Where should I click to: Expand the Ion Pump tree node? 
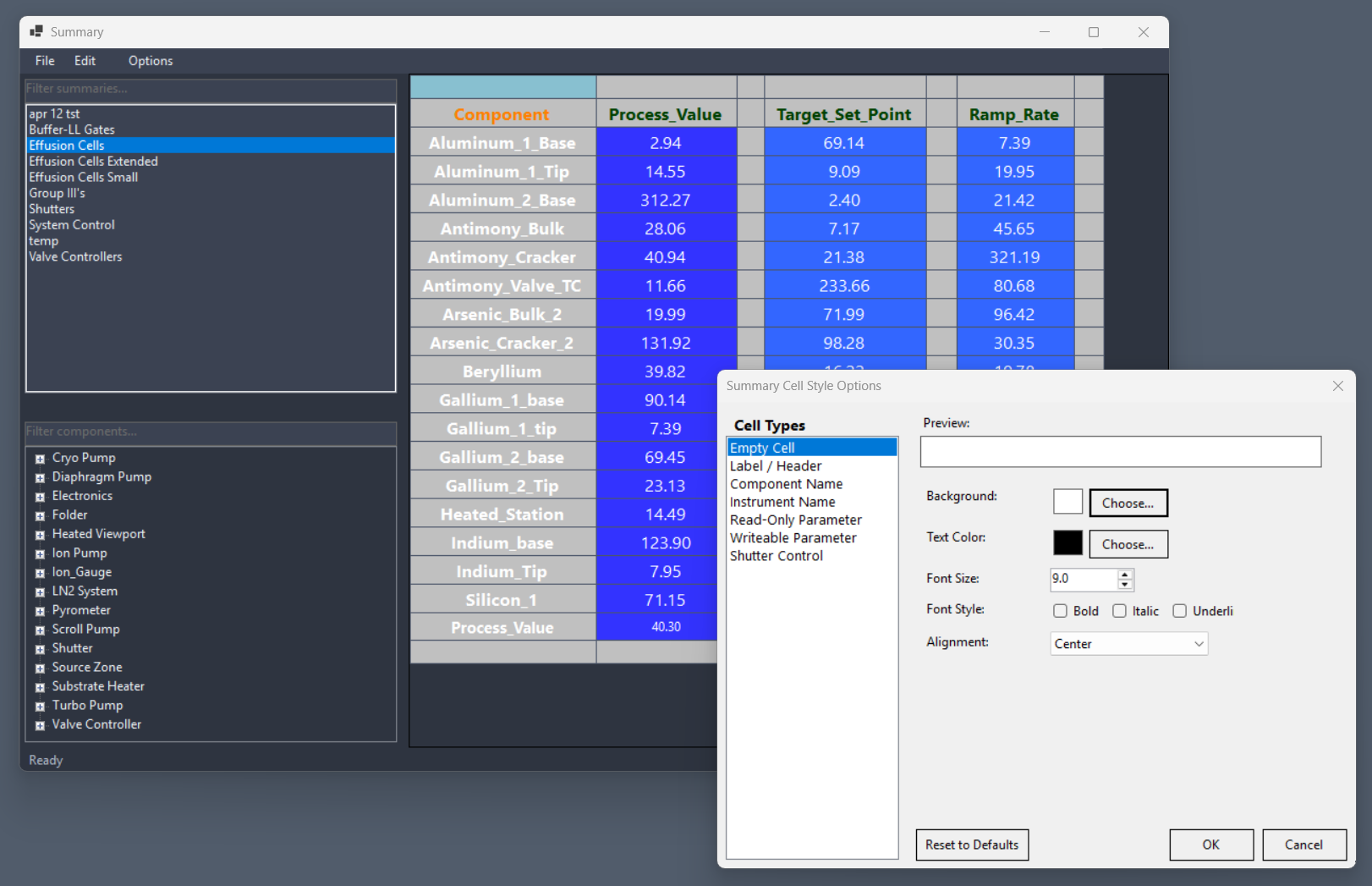pyautogui.click(x=40, y=554)
